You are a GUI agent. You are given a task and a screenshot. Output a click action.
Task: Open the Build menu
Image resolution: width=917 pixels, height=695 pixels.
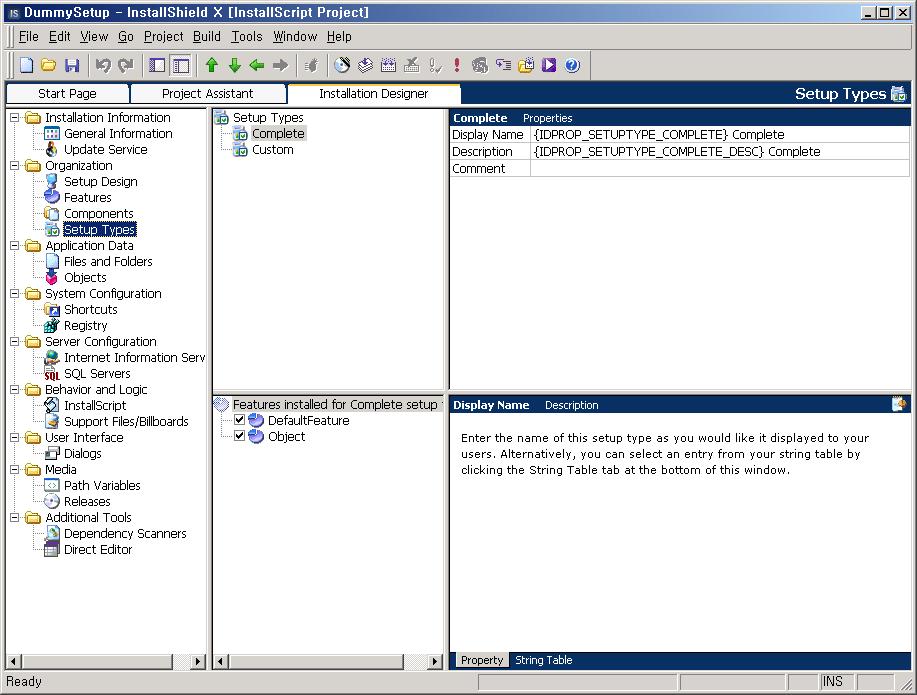tap(206, 37)
